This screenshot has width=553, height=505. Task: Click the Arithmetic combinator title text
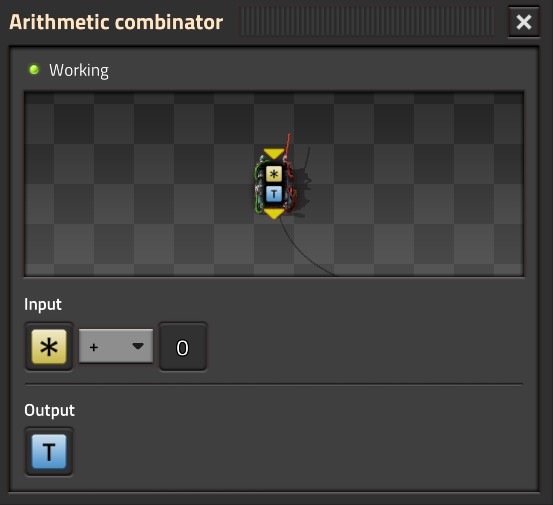pyautogui.click(x=116, y=22)
